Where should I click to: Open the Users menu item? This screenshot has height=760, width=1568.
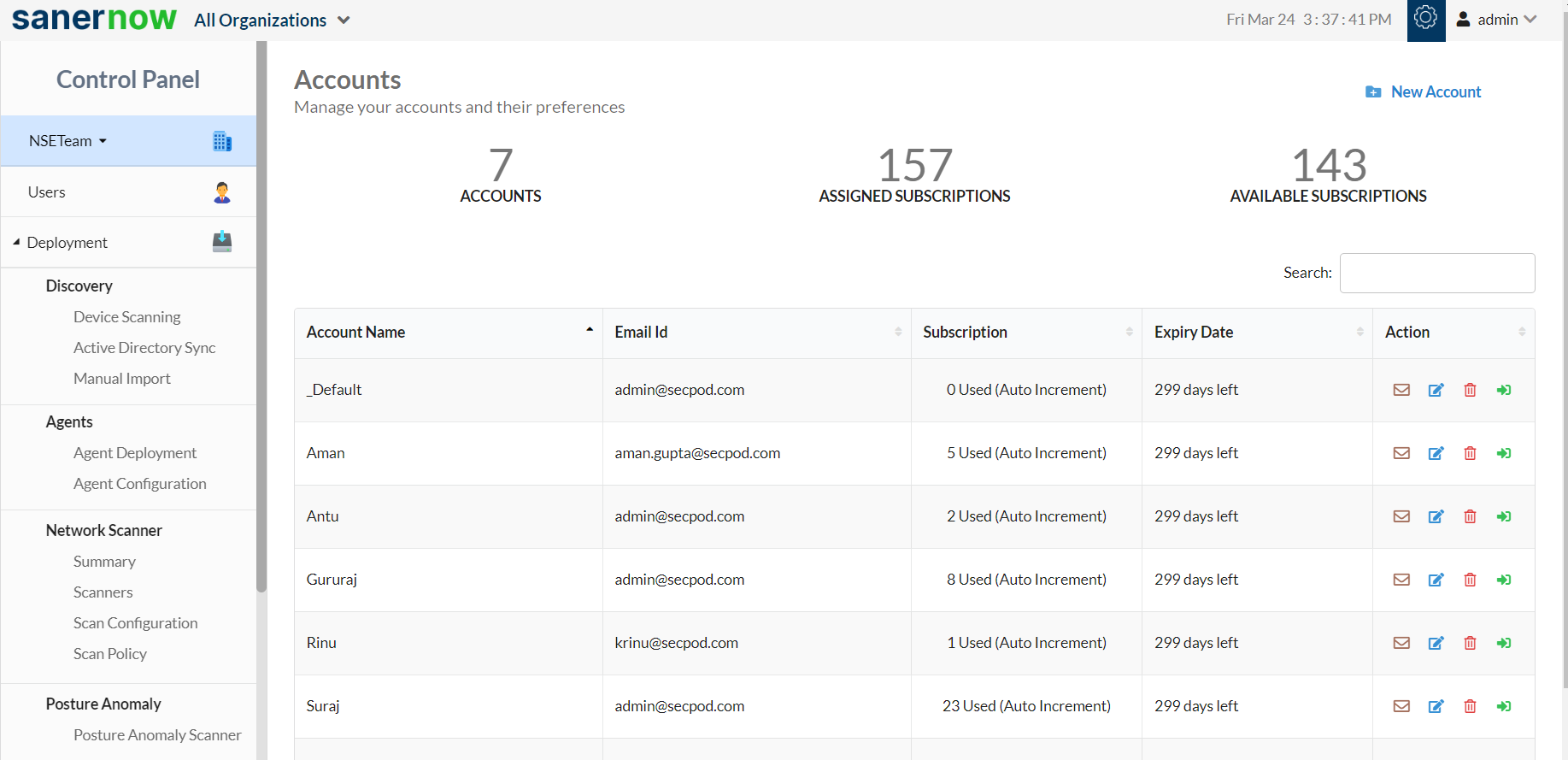click(47, 192)
